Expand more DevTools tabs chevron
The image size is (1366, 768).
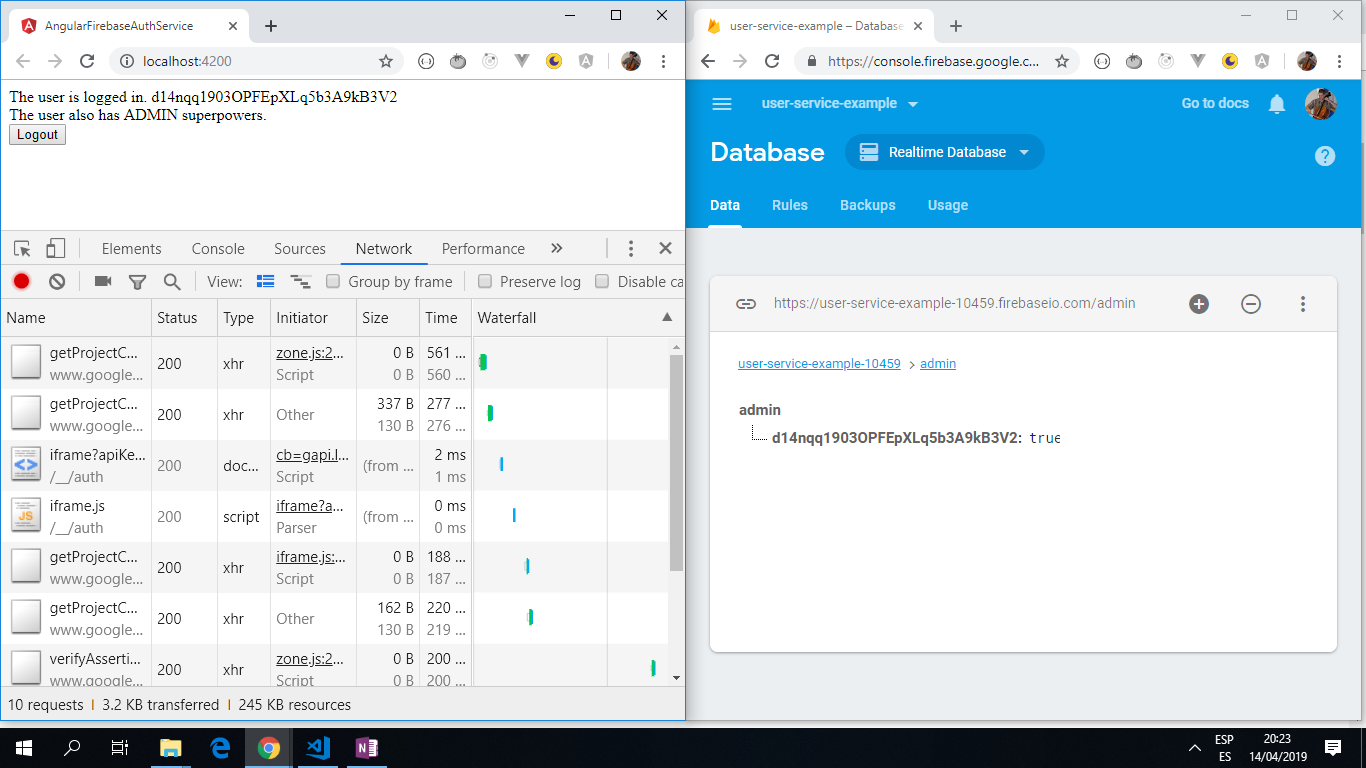[x=557, y=248]
